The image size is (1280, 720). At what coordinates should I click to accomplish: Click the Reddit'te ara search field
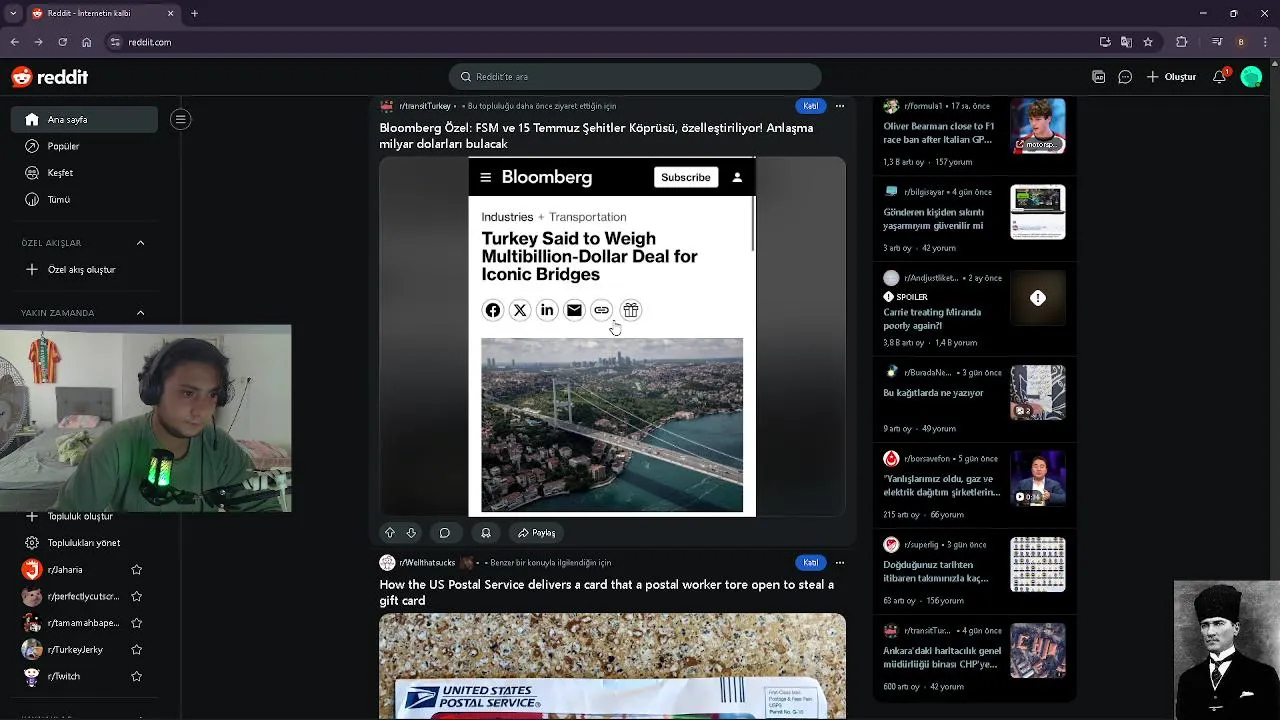click(x=635, y=77)
